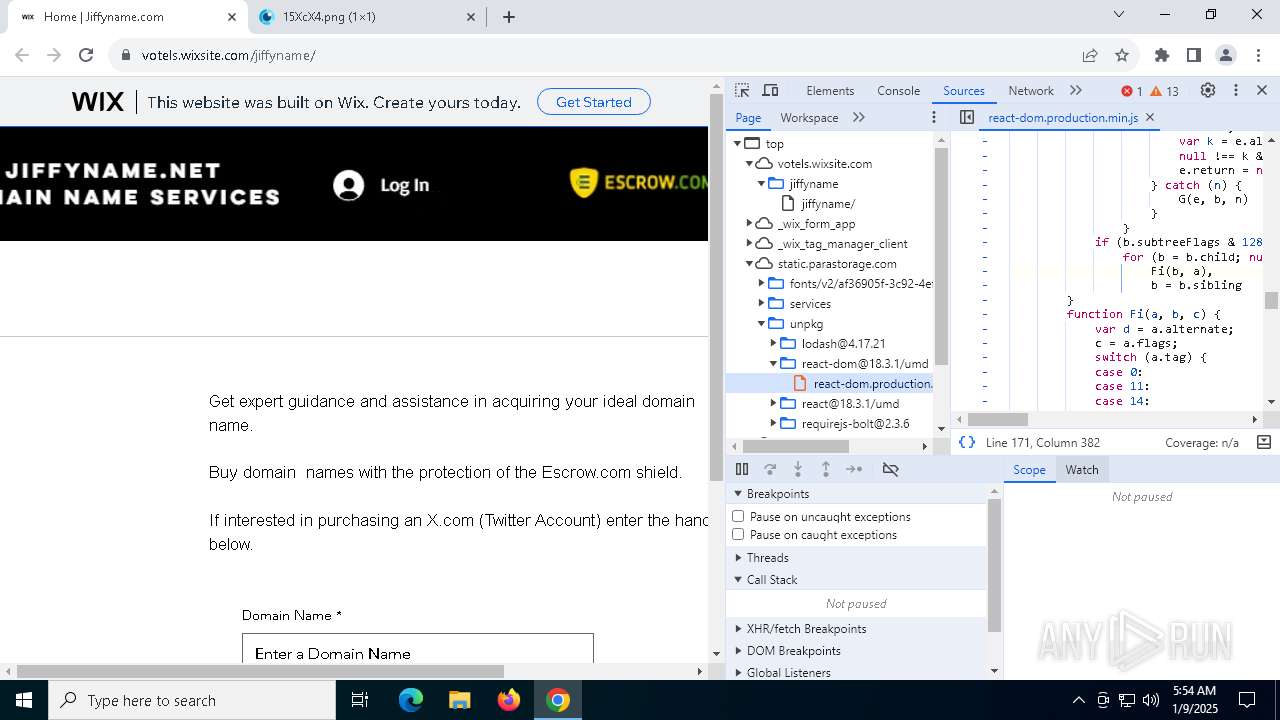
Task: Close the DevTools panel
Action: 1262,90
